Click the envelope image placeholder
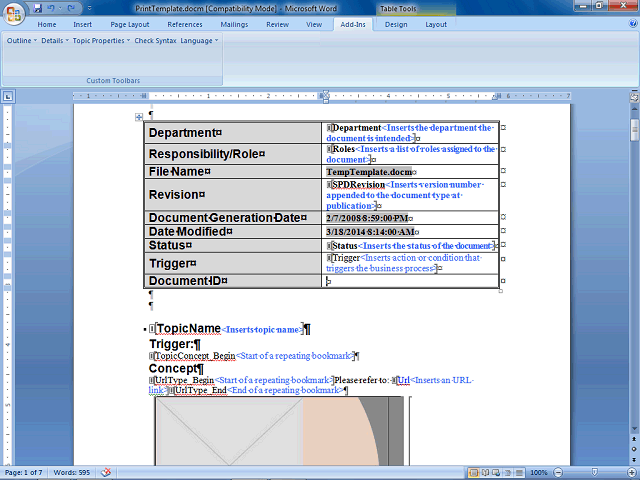This screenshot has width=640, height=480. pyautogui.click(x=229, y=431)
